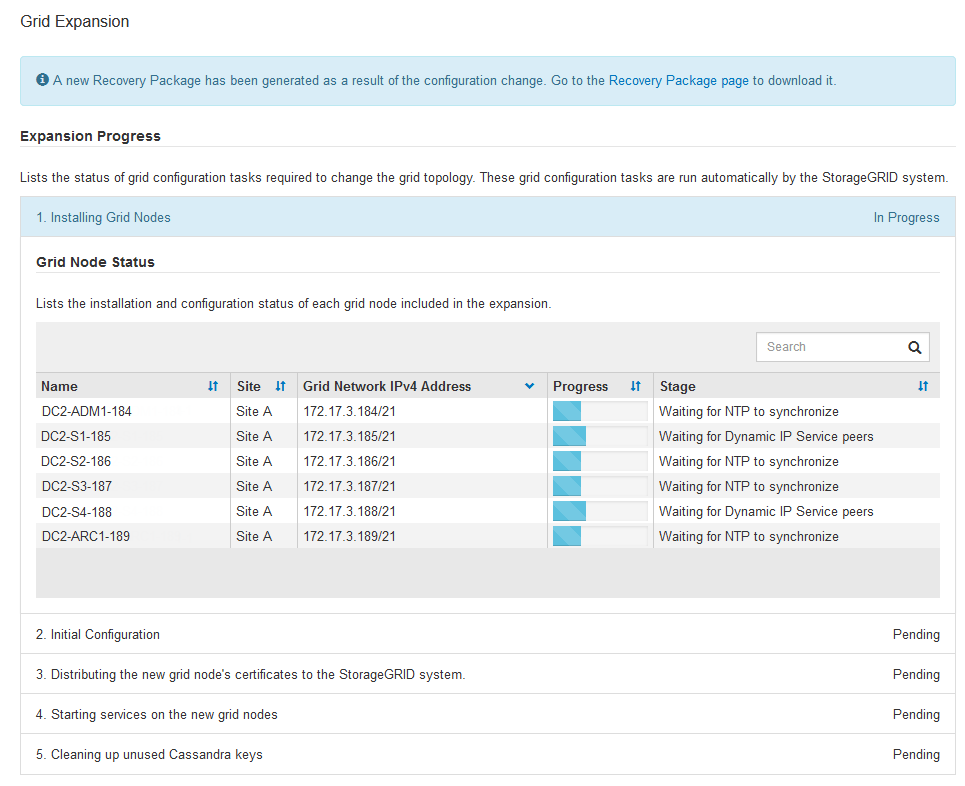This screenshot has height=786, width=965.
Task: Click the 172.17.3.186/21 address cell
Action: coord(349,462)
